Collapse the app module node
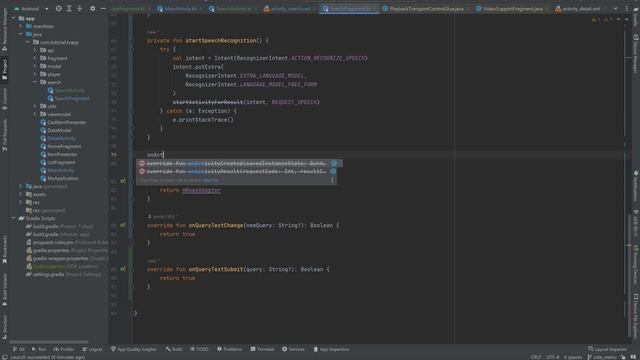 click(13, 18)
